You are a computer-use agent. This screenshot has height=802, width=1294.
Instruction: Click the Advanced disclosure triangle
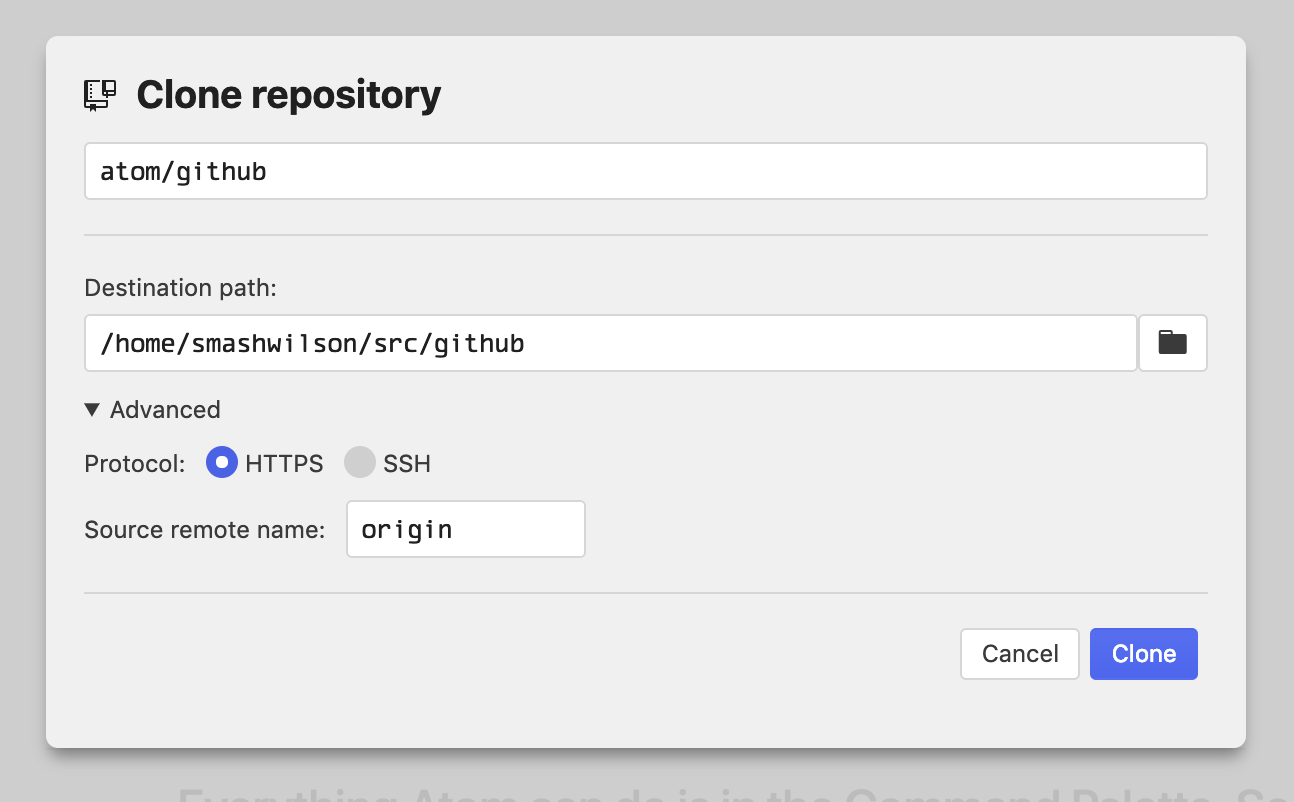tap(91, 409)
